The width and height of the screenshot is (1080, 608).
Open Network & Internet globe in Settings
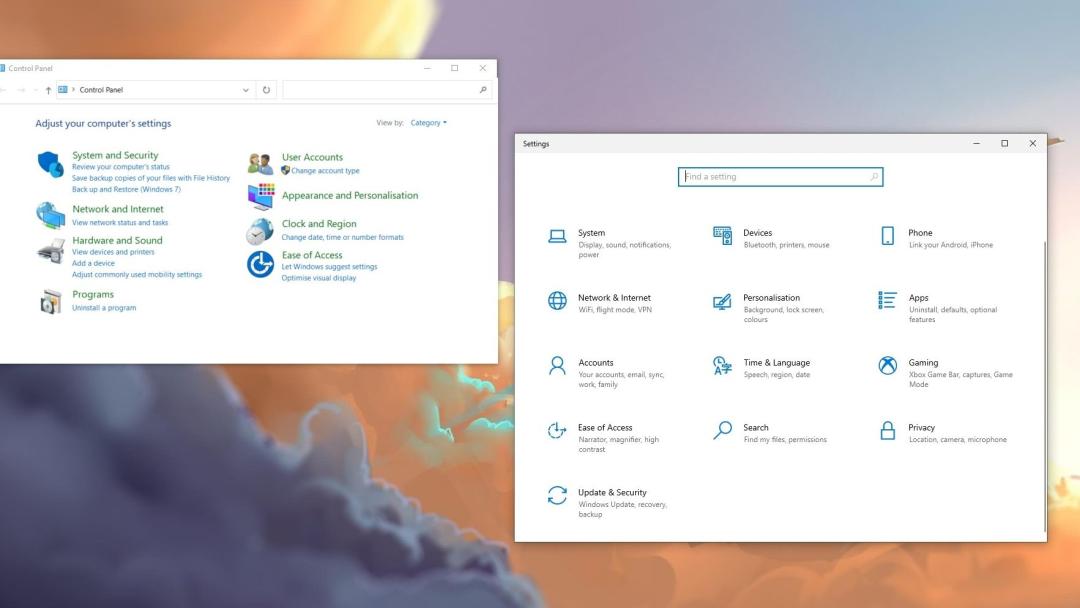(557, 301)
